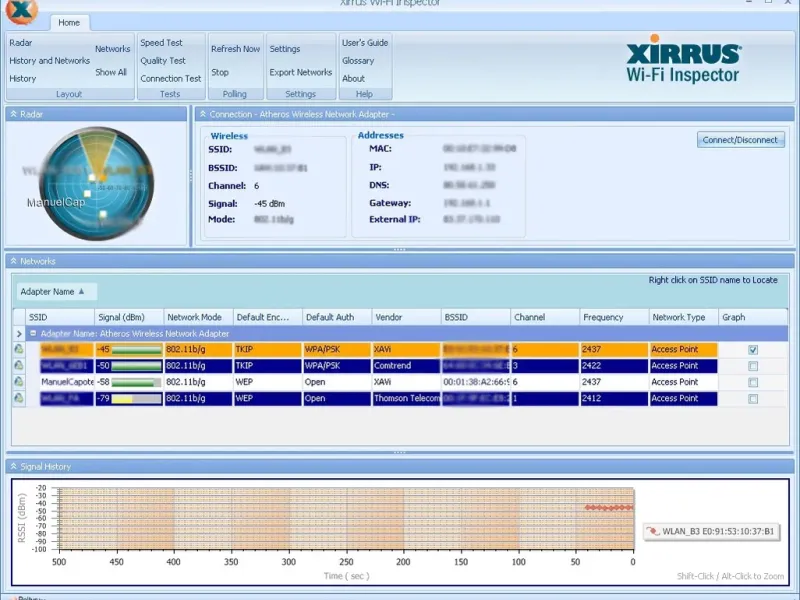Image resolution: width=800 pixels, height=600 pixels.
Task: Select the ManuelCapote SSID cell
Action: 67,382
